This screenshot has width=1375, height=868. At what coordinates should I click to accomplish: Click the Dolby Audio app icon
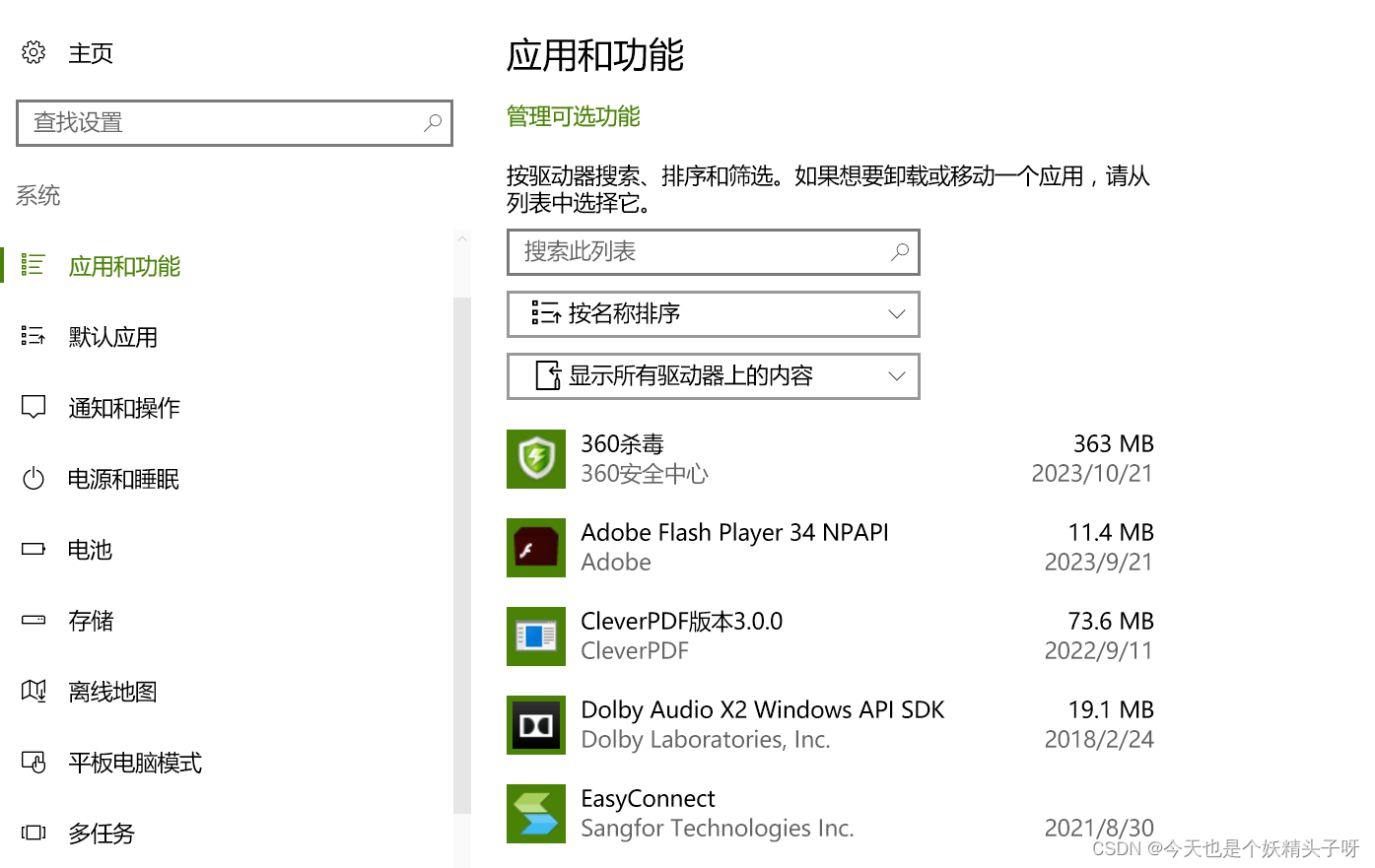tap(536, 725)
